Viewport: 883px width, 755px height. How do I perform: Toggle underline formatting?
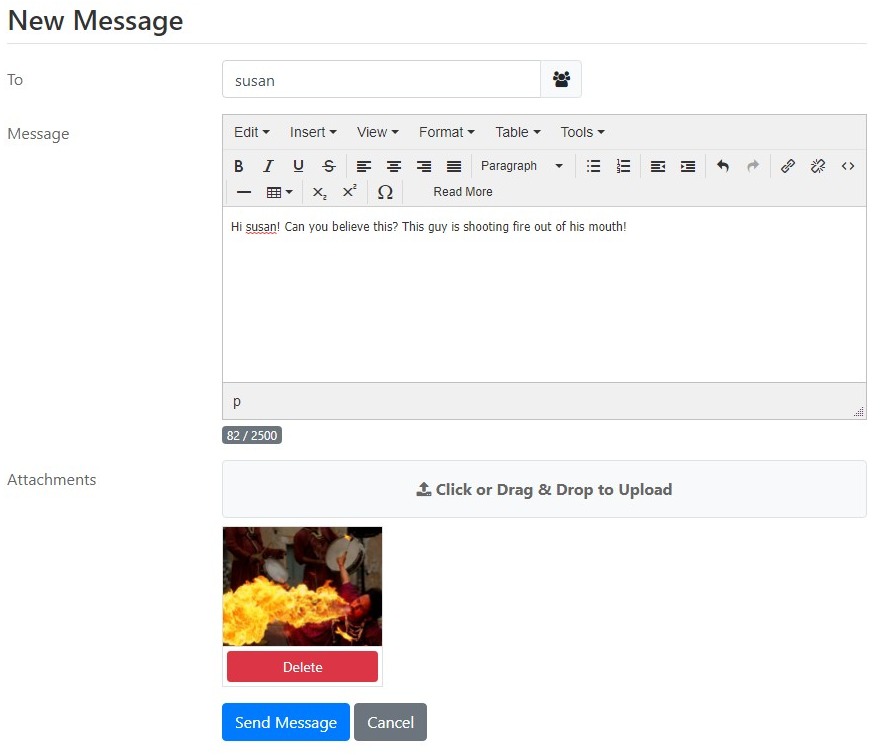(x=298, y=167)
